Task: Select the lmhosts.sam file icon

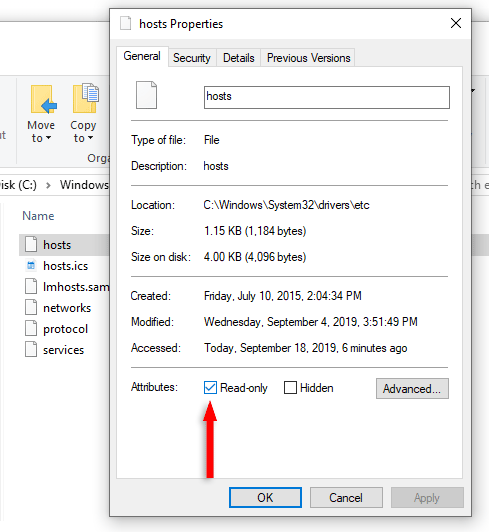Action: [x=31, y=286]
